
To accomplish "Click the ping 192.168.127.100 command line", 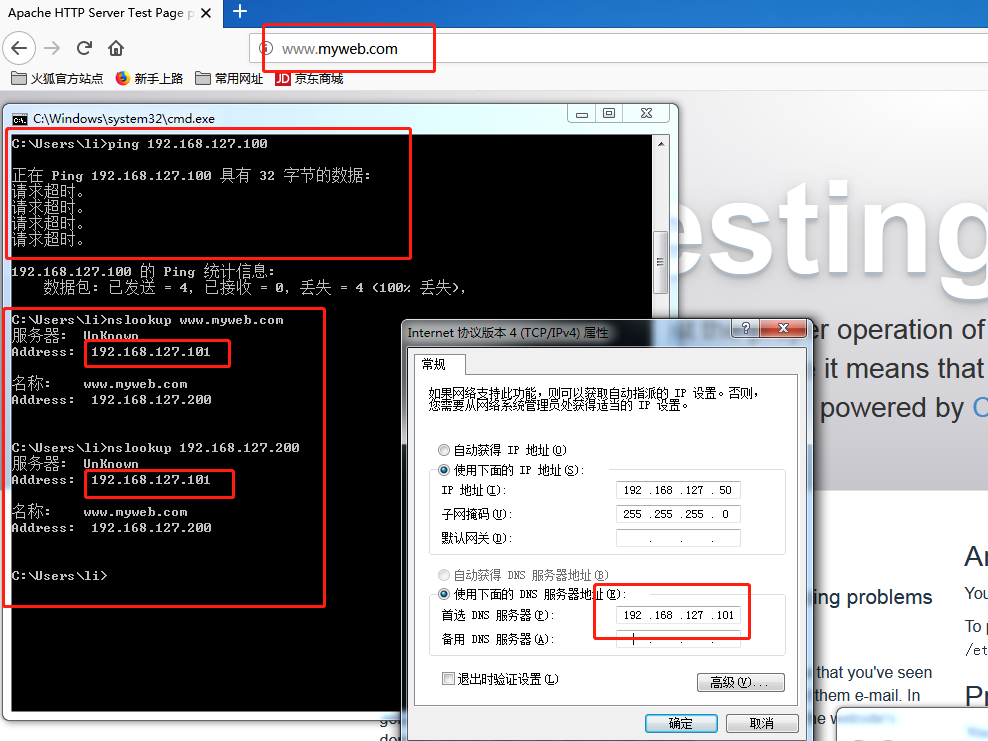I will (x=139, y=144).
